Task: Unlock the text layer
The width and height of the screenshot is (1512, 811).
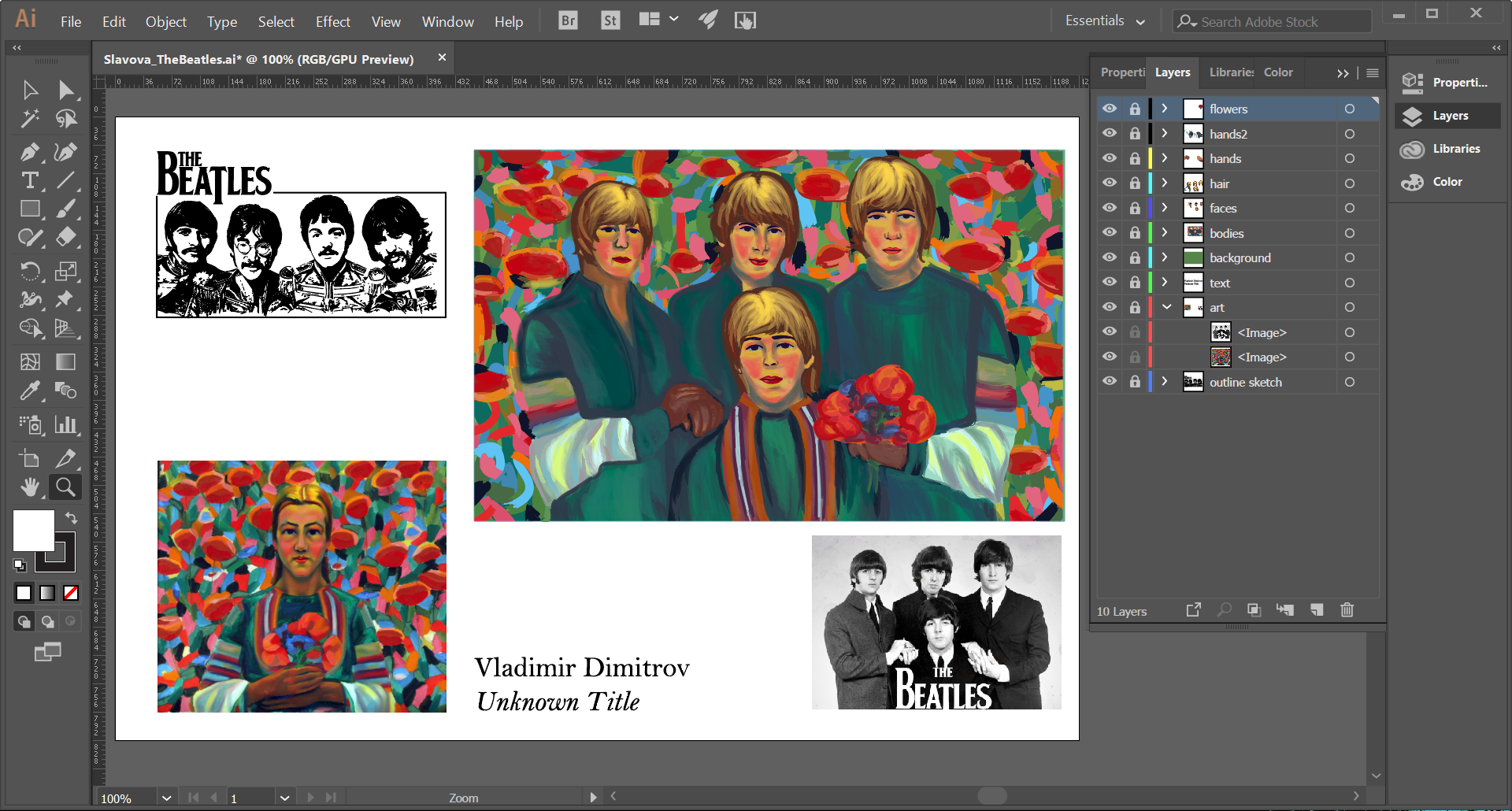Action: (x=1135, y=283)
